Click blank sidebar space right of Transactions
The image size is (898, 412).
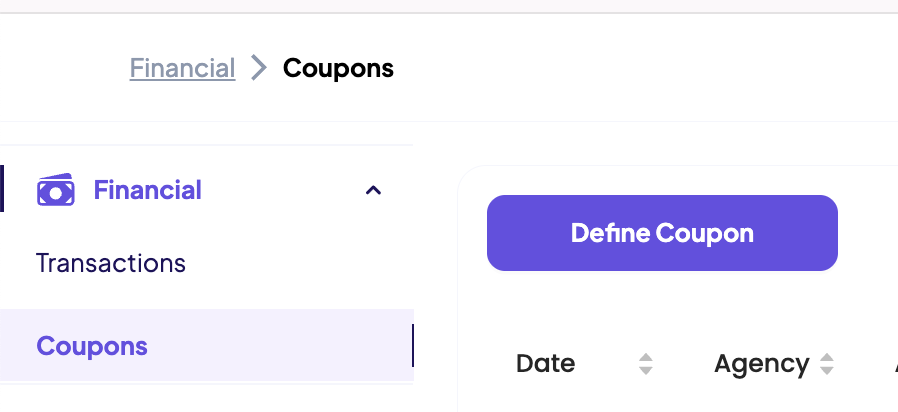coord(300,263)
